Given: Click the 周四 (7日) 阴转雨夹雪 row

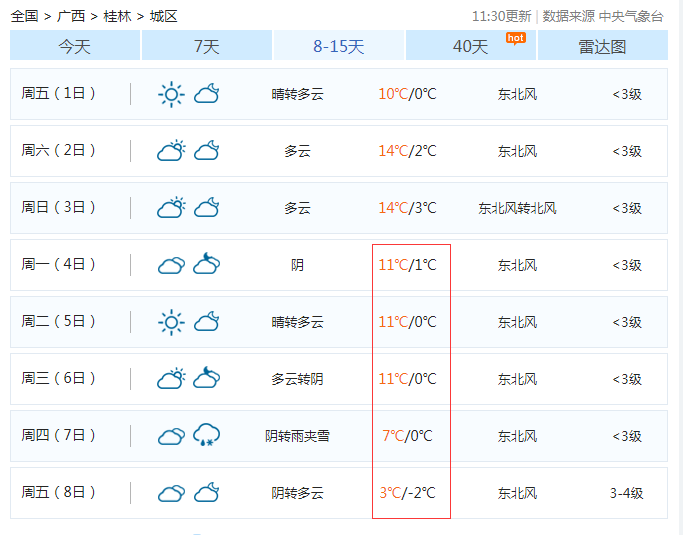Looking at the screenshot, I should click(297, 436).
